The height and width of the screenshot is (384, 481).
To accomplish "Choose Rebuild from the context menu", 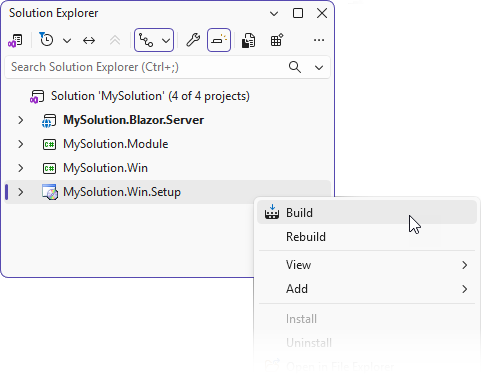I will [367, 237].
